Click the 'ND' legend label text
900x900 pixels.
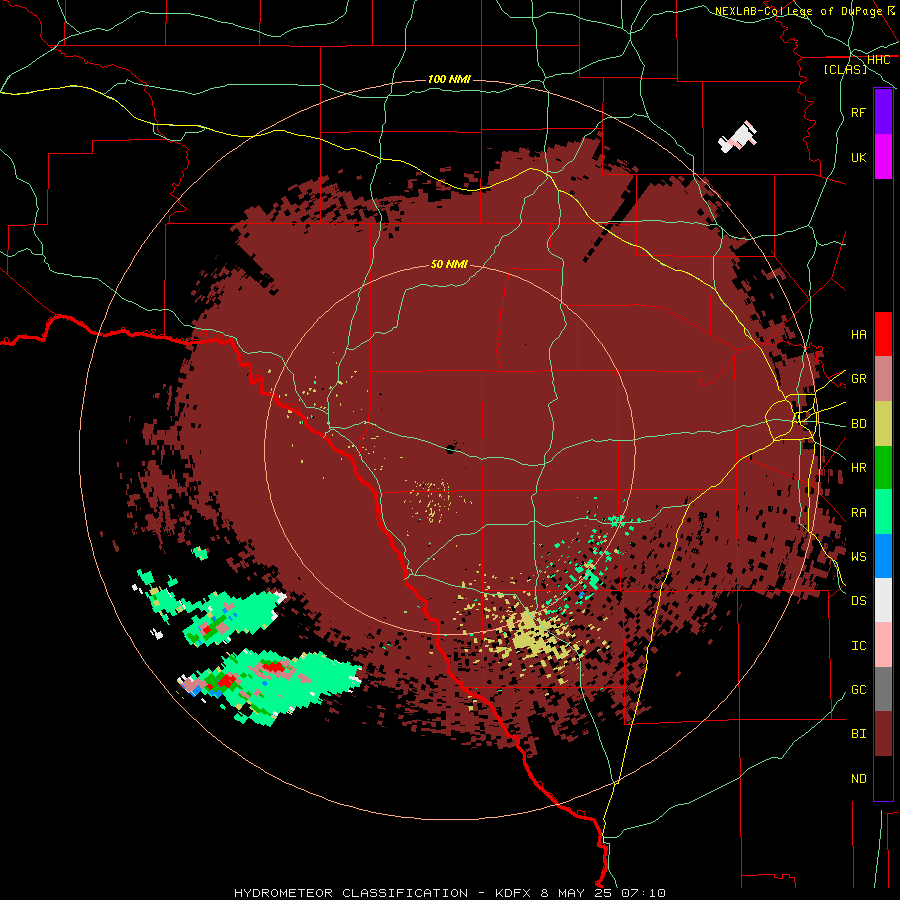click(x=858, y=779)
